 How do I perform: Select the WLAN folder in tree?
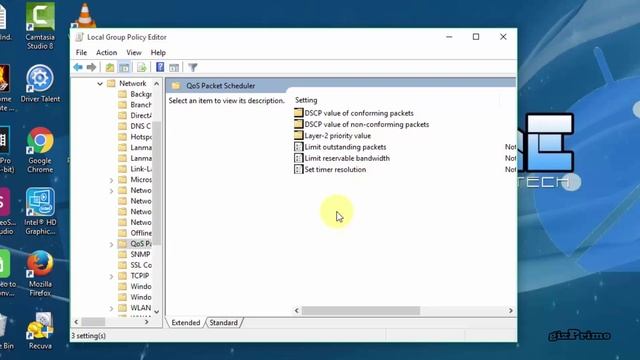pos(135,308)
